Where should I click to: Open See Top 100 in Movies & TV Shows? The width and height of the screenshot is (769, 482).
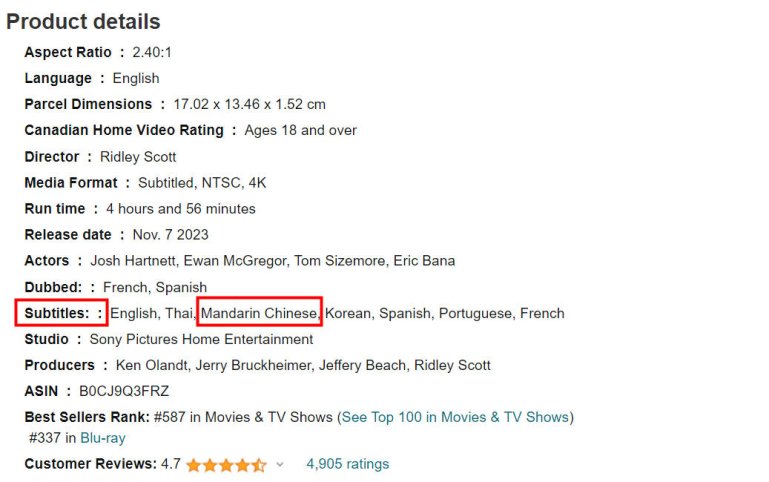[455, 417]
